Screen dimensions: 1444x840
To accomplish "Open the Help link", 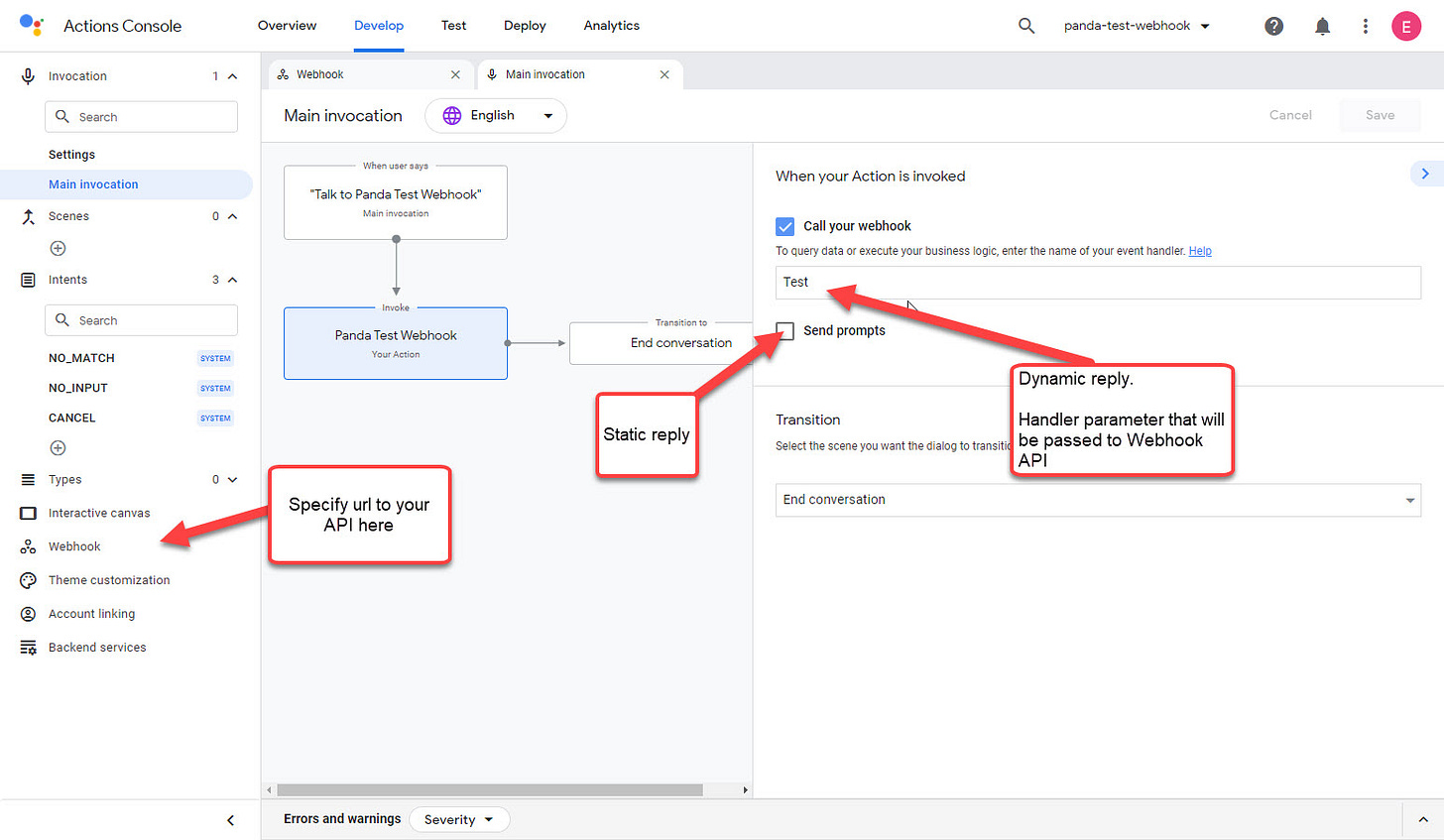I will (1200, 251).
